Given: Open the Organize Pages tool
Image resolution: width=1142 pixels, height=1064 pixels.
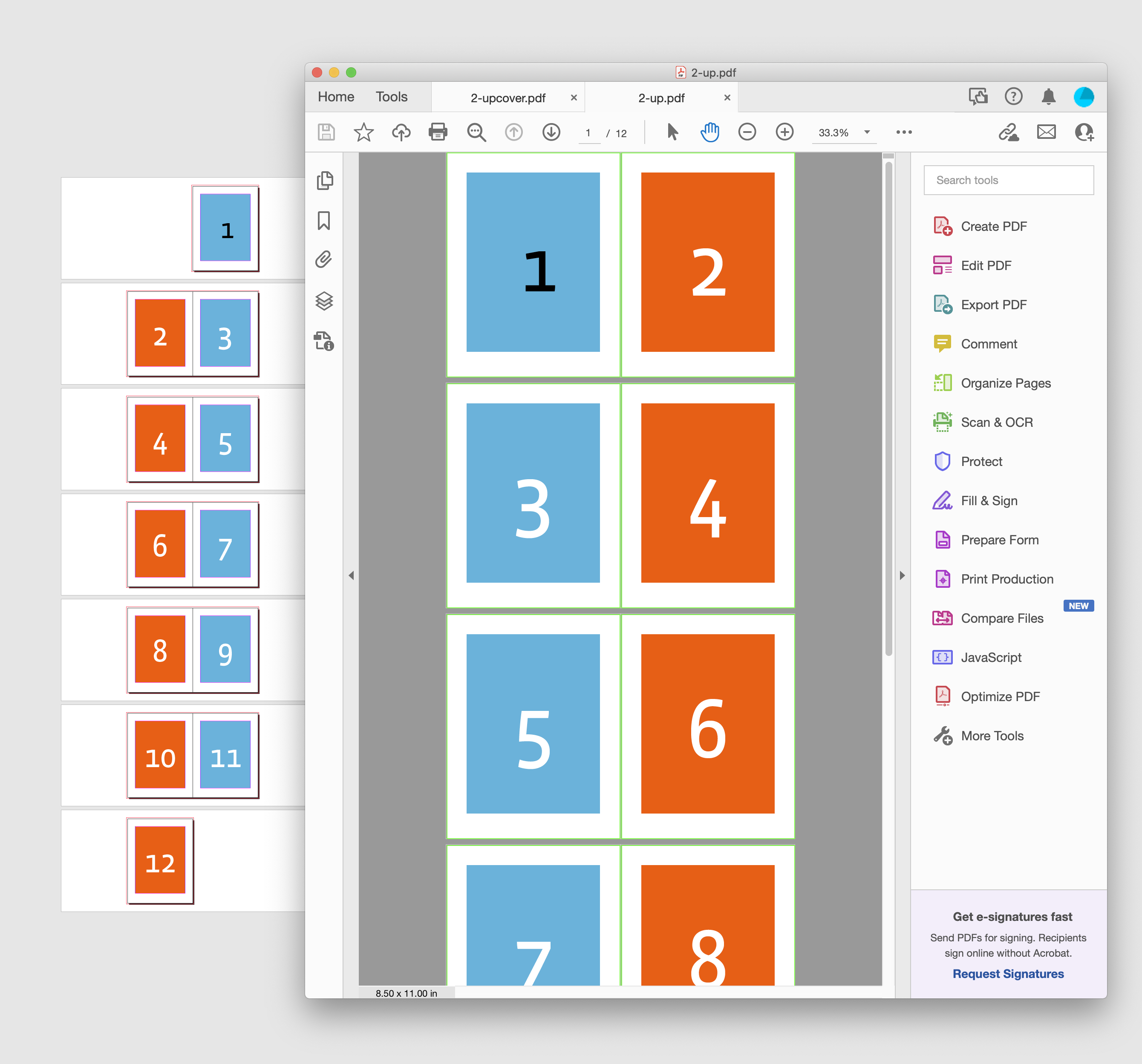Looking at the screenshot, I should coord(1005,383).
